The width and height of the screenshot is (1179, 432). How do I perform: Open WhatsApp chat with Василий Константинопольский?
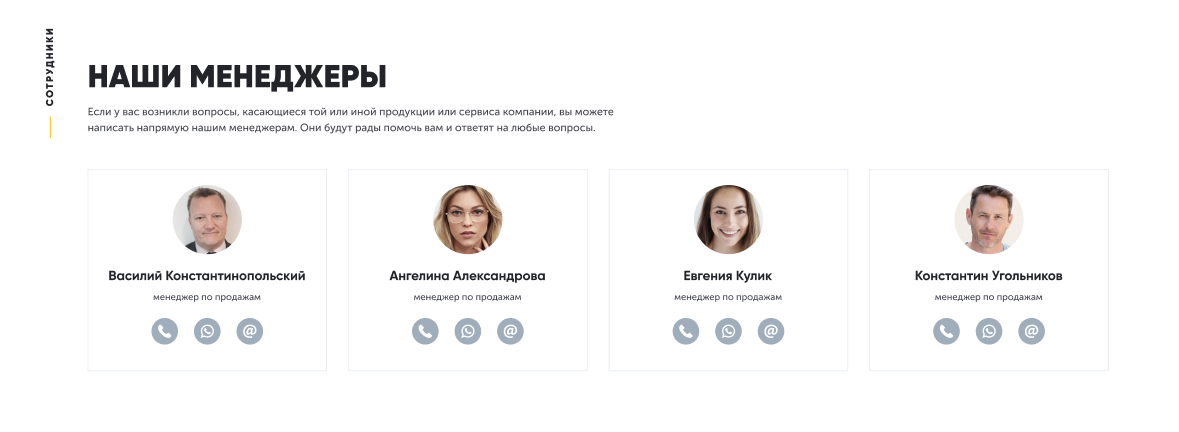tap(208, 331)
